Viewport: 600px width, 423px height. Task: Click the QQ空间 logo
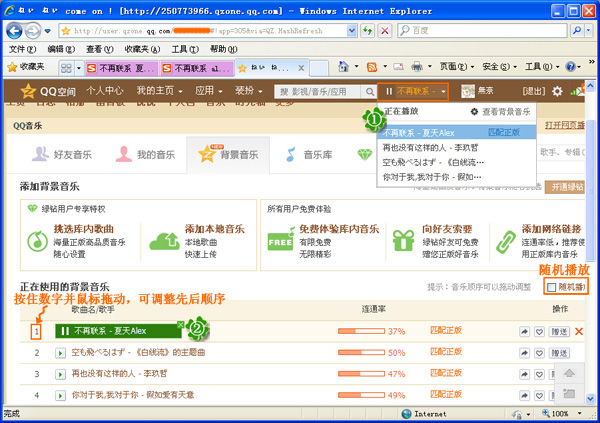pos(48,91)
